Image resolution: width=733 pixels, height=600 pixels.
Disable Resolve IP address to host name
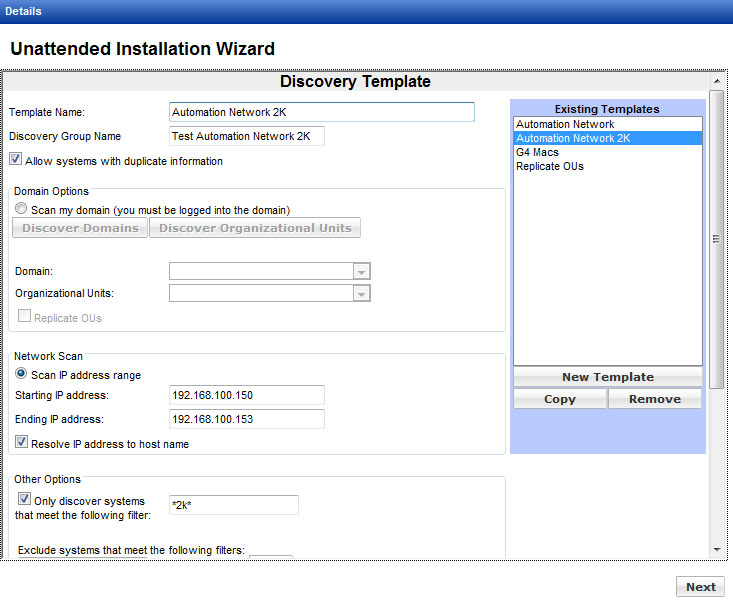[x=22, y=443]
